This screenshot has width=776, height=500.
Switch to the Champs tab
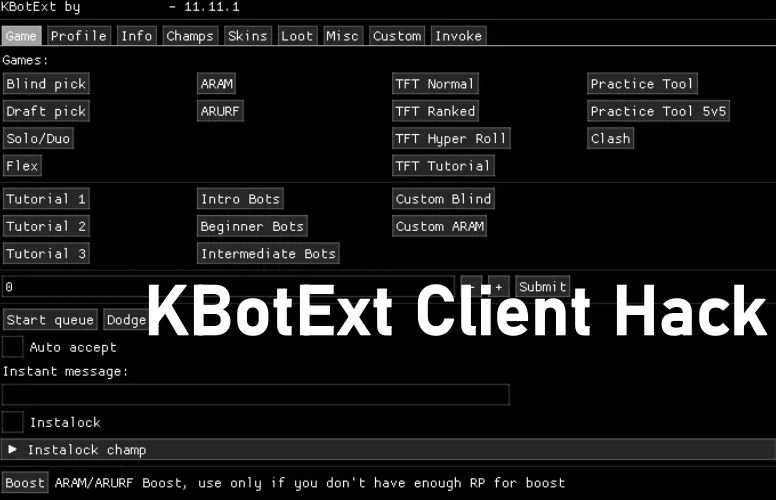click(x=190, y=36)
